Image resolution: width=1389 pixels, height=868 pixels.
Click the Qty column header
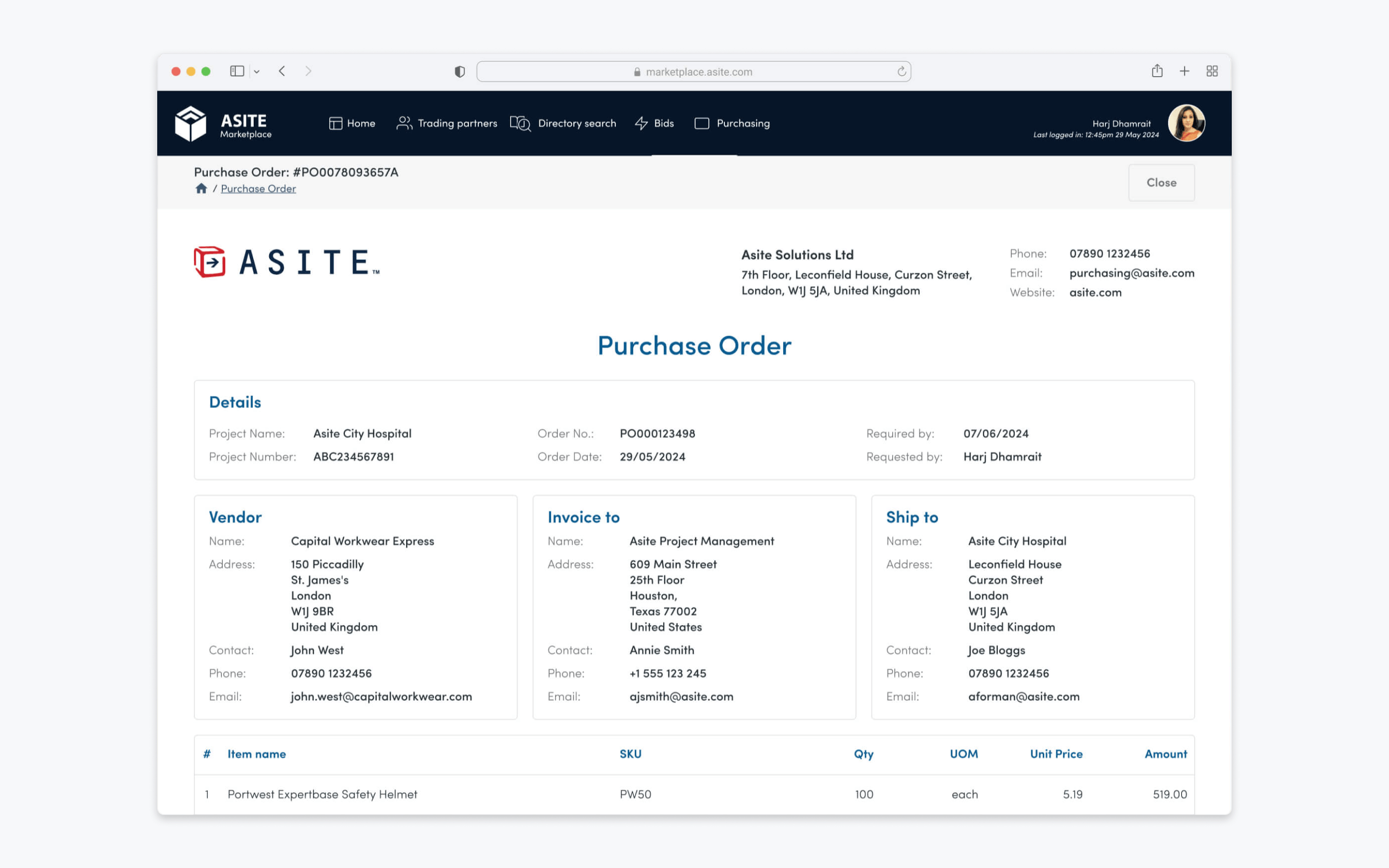click(x=863, y=754)
